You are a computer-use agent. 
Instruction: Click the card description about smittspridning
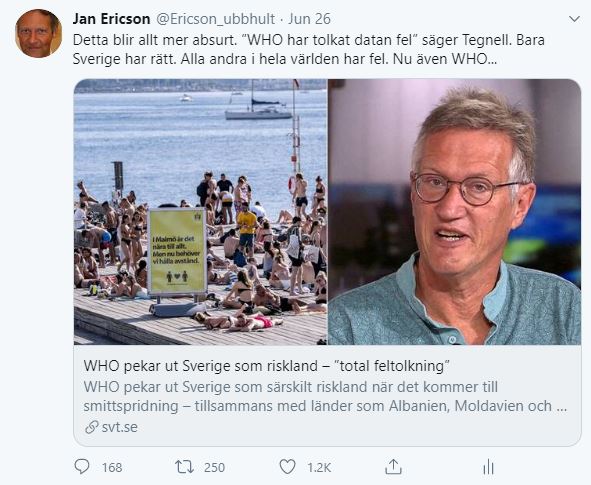pos(325,396)
